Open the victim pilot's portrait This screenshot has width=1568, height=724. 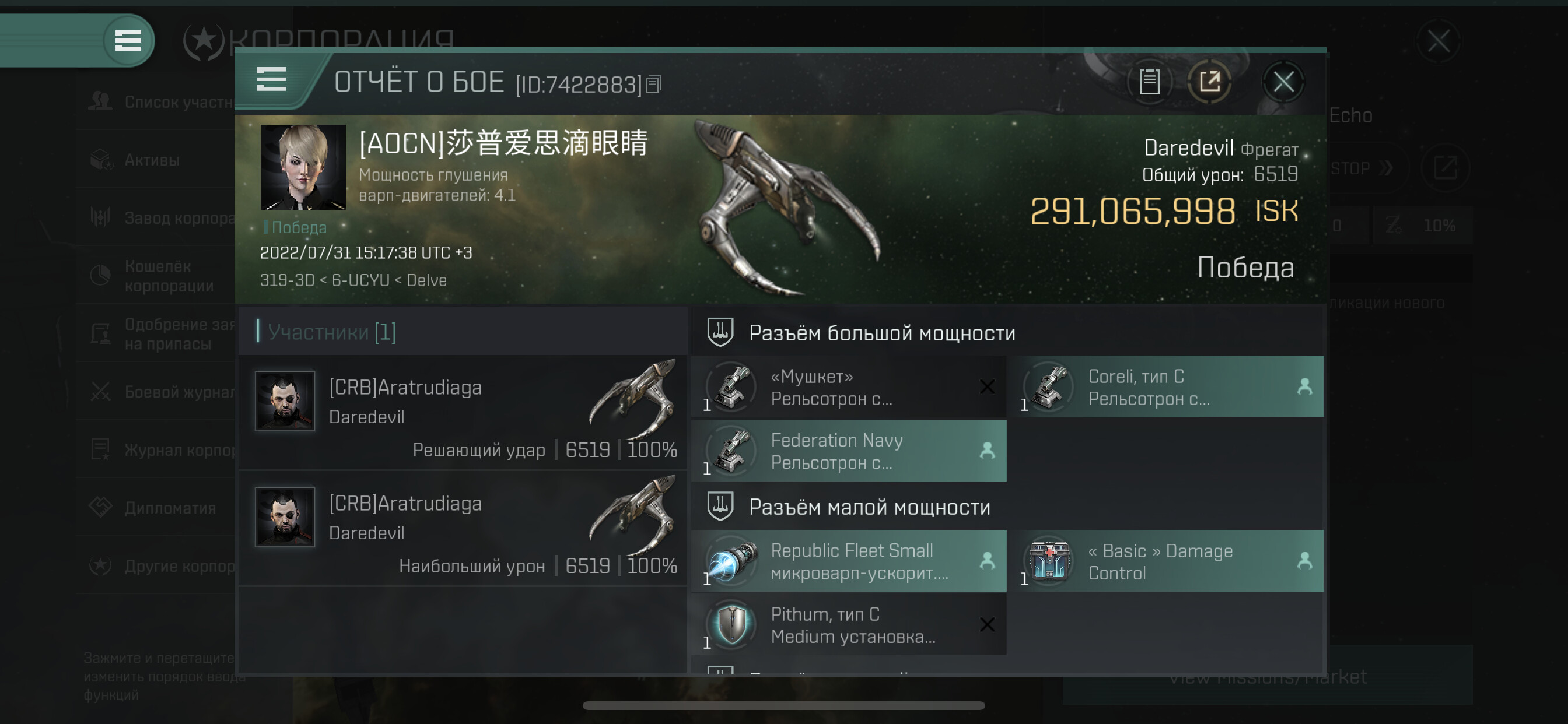pyautogui.click(x=303, y=167)
